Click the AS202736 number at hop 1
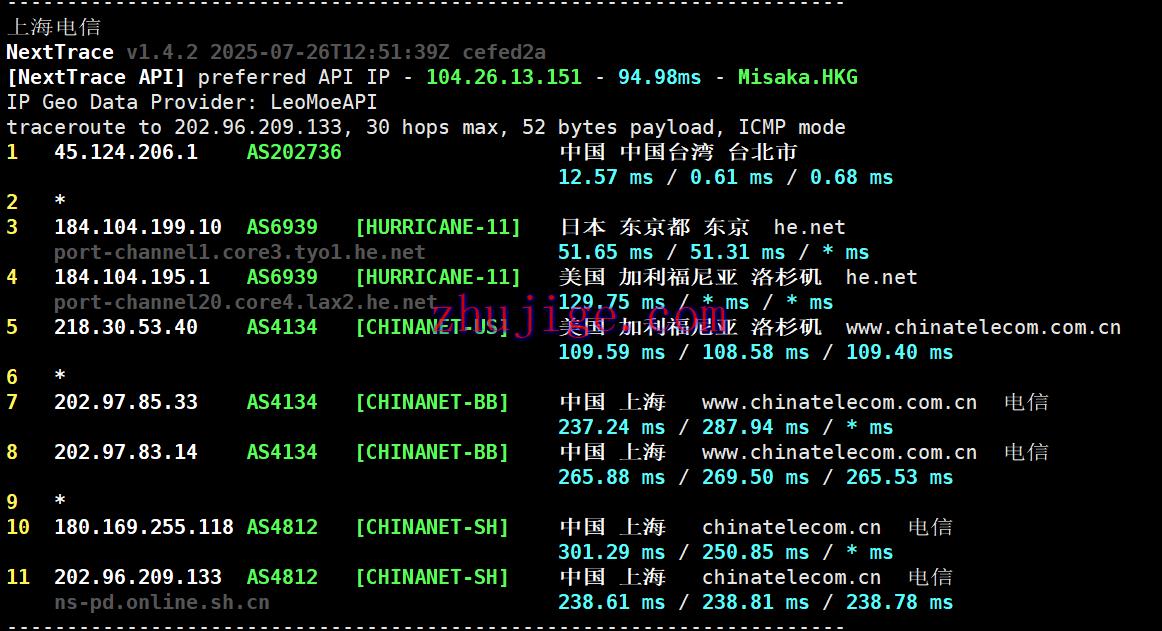The width and height of the screenshot is (1162, 631). tap(294, 152)
